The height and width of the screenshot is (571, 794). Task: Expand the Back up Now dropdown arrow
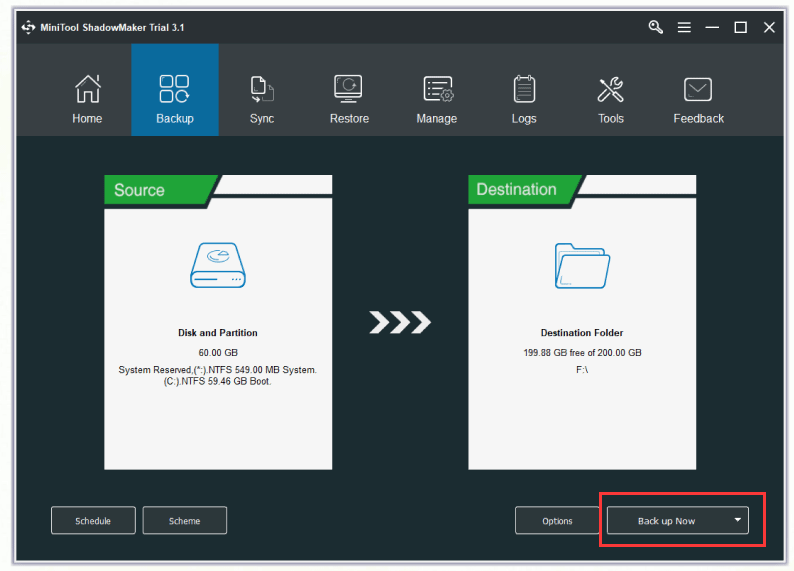[x=737, y=520]
